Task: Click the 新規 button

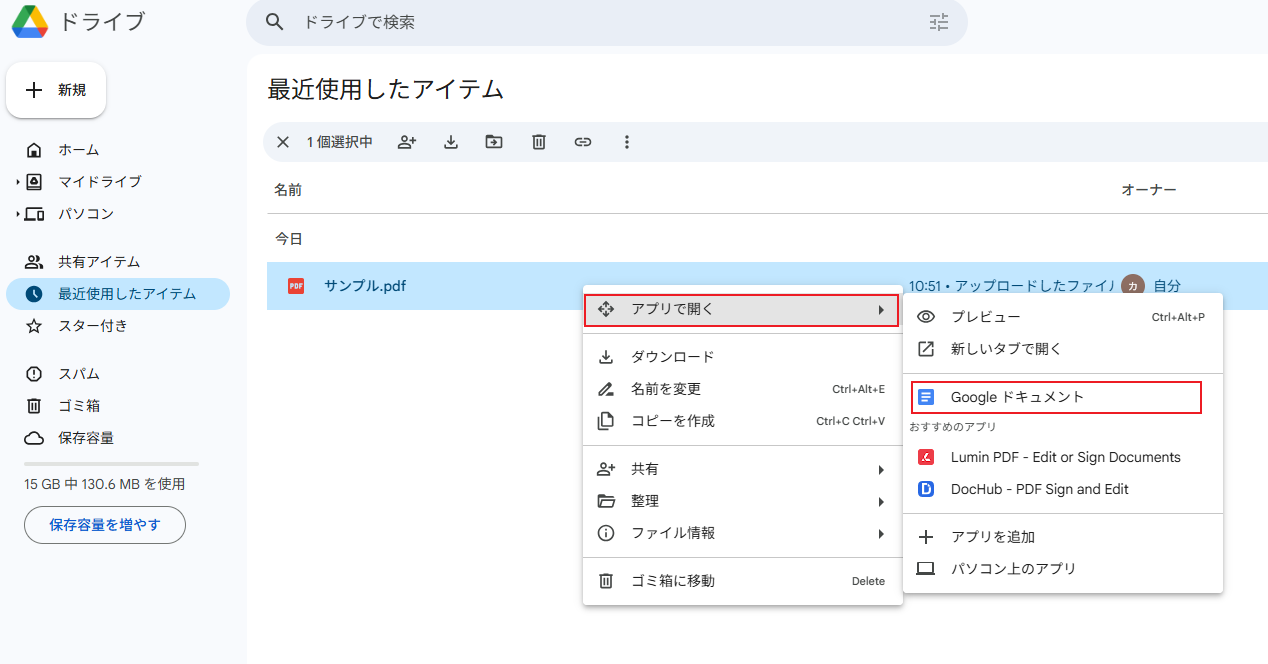Action: pos(56,90)
